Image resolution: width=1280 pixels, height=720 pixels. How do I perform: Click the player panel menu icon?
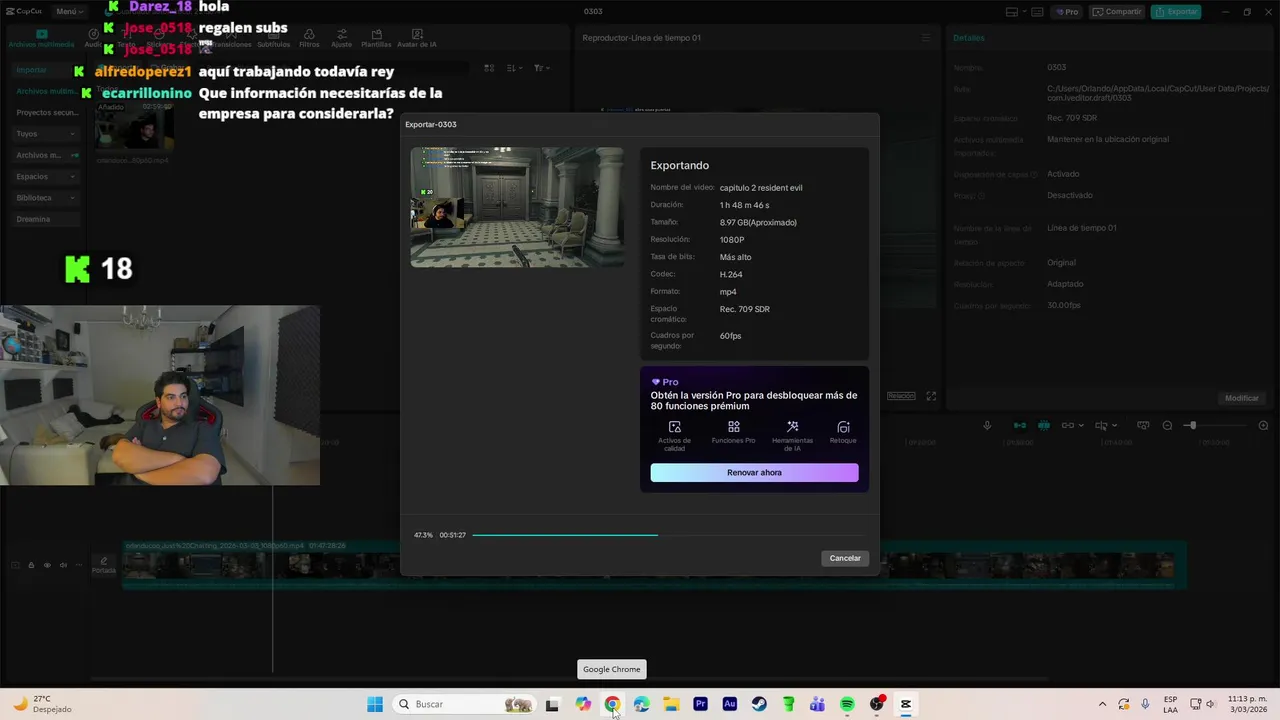click(926, 38)
